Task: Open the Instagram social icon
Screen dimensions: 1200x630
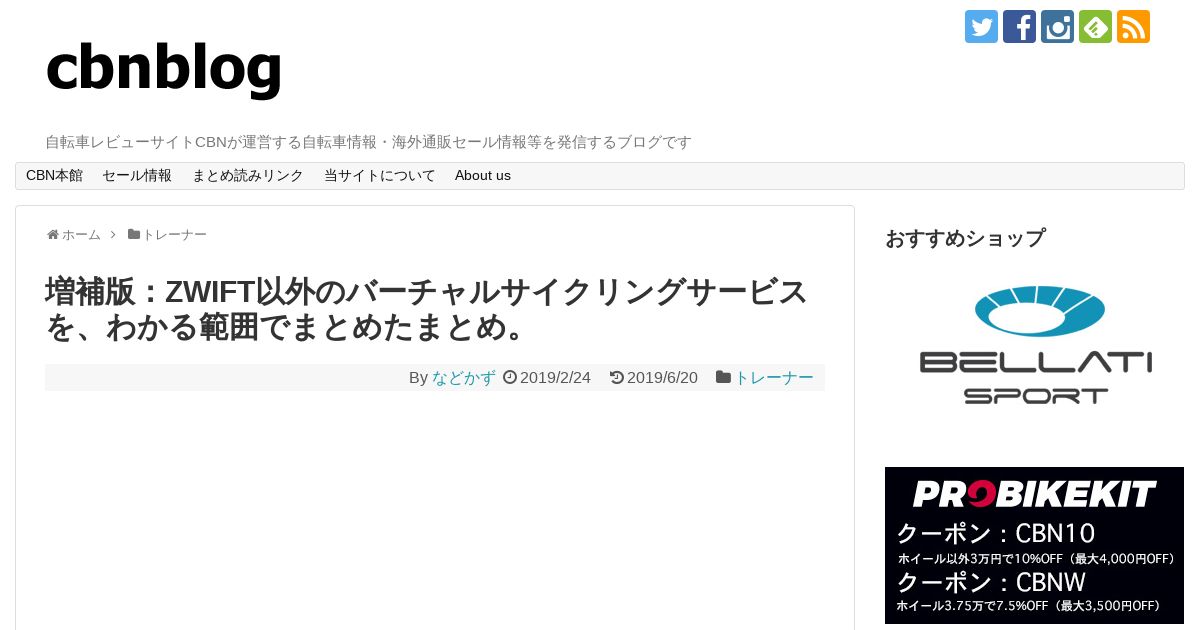Action: pyautogui.click(x=1057, y=26)
